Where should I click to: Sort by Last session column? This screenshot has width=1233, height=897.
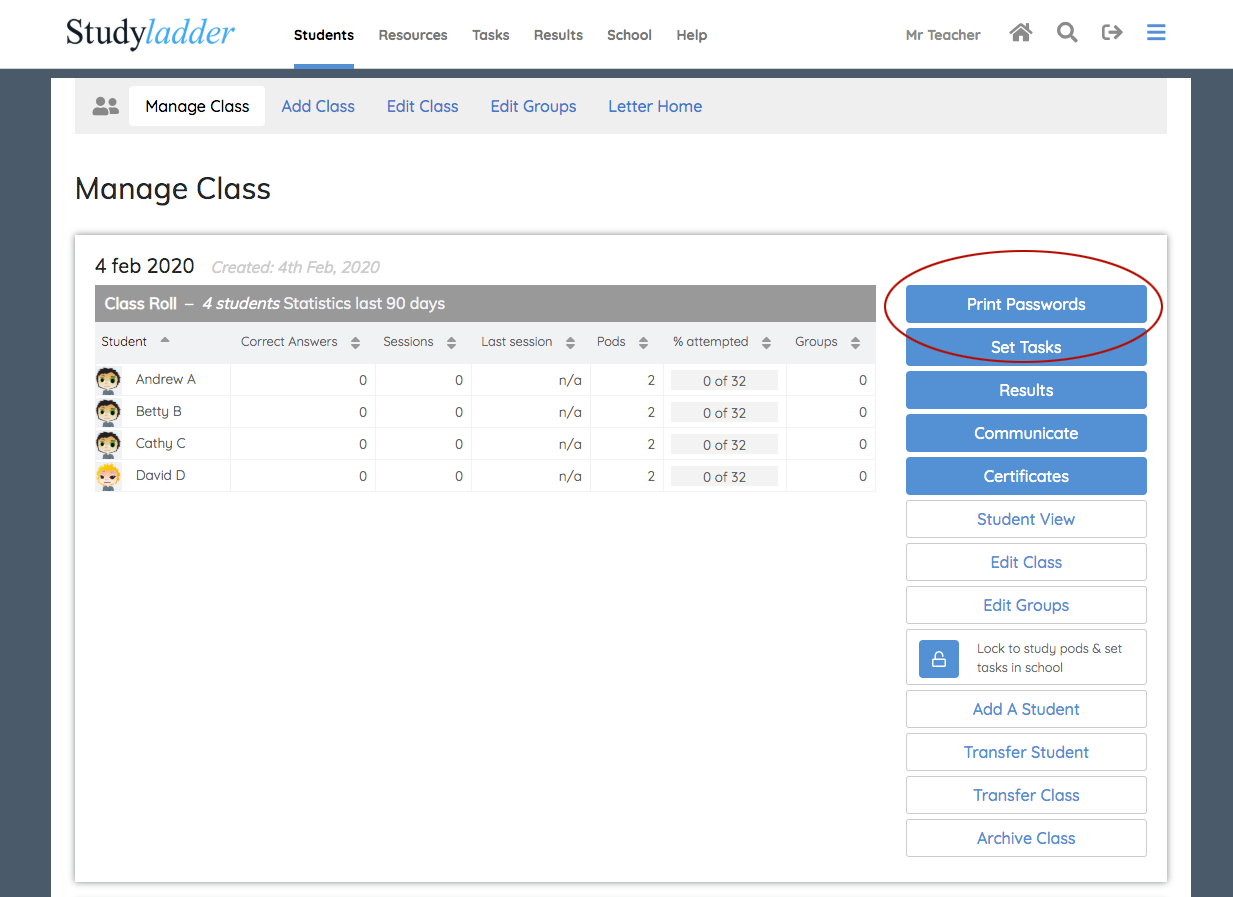pos(528,342)
